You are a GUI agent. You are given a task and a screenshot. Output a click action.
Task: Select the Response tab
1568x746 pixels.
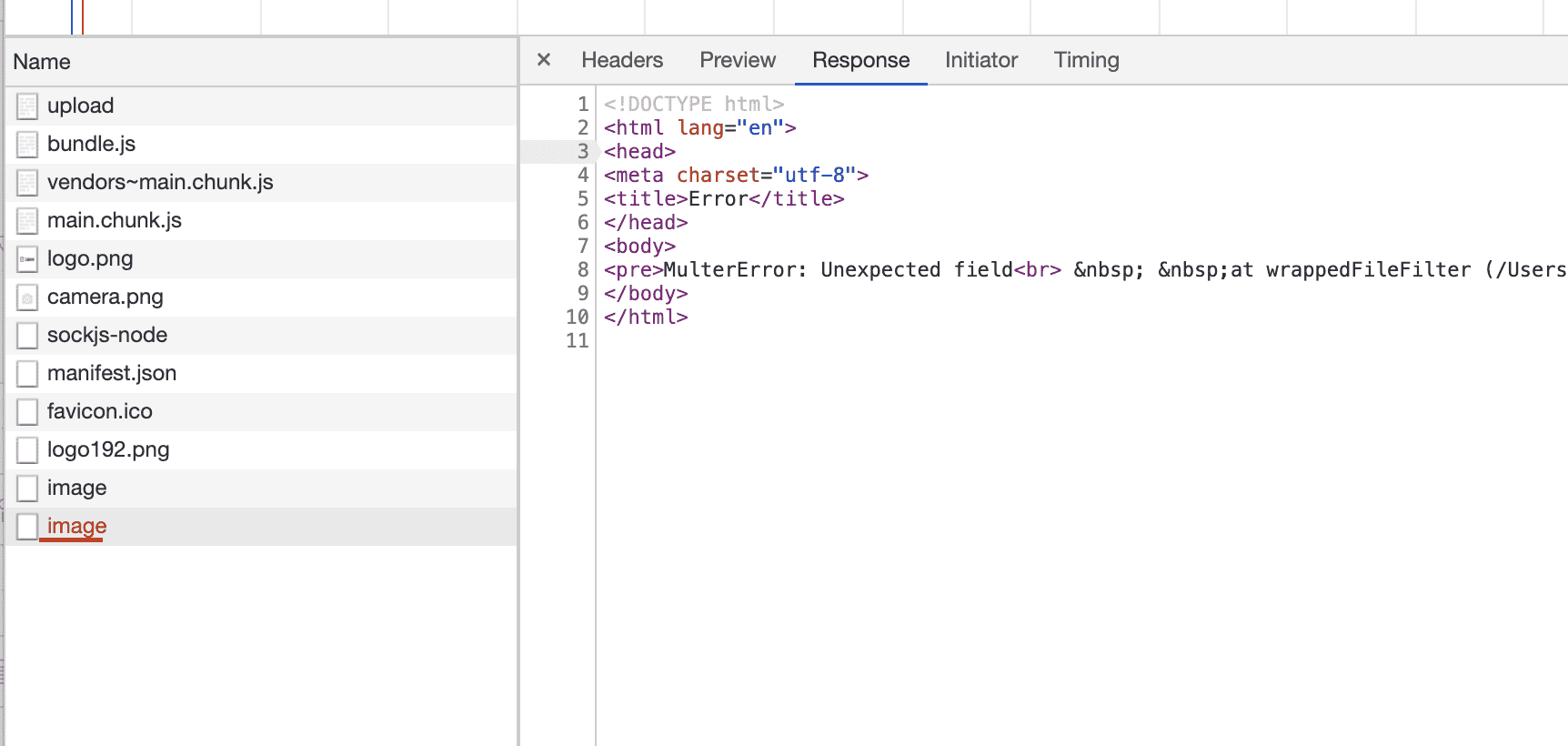860,60
